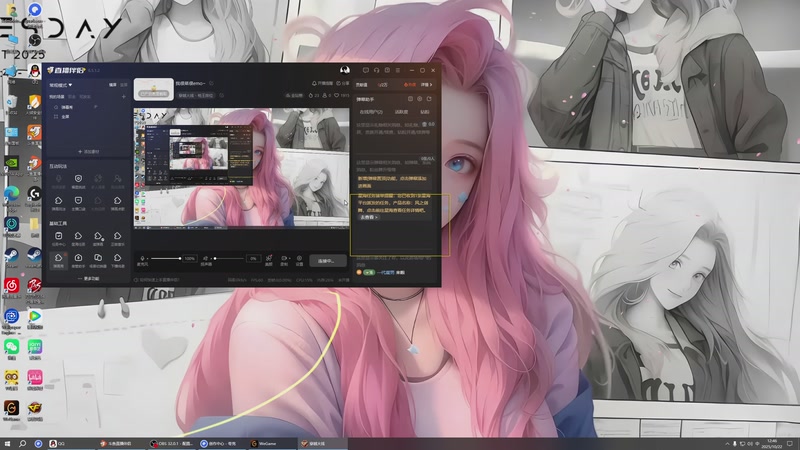The width and height of the screenshot is (800, 450).
Task: Click the stream cover thumbnail
Action: pos(154,89)
